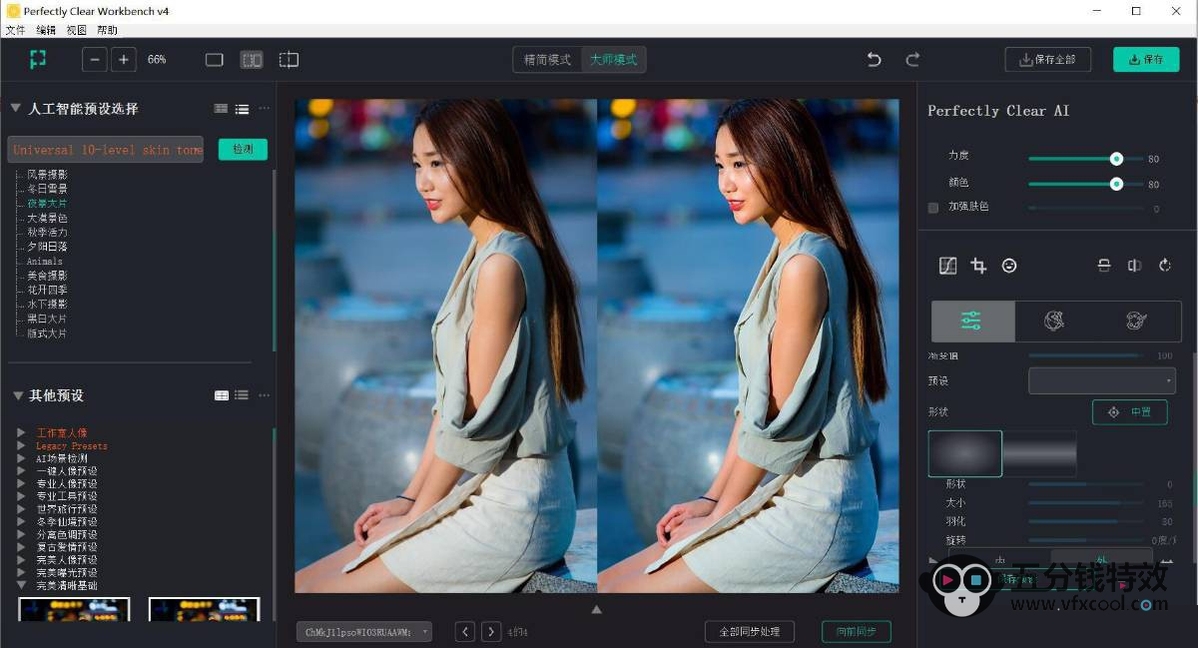This screenshot has height=648, width=1198.
Task: Click the Universal 10-level skin tone field
Action: 105,150
